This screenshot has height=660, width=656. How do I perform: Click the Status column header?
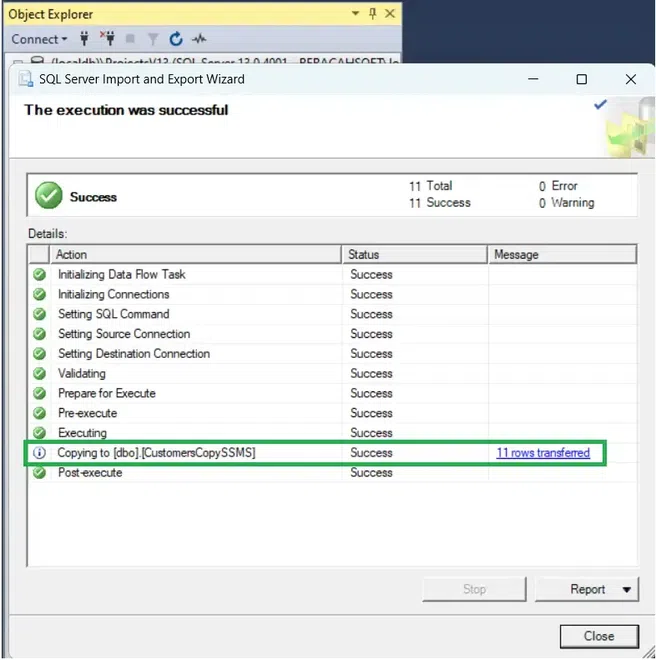[x=415, y=255]
